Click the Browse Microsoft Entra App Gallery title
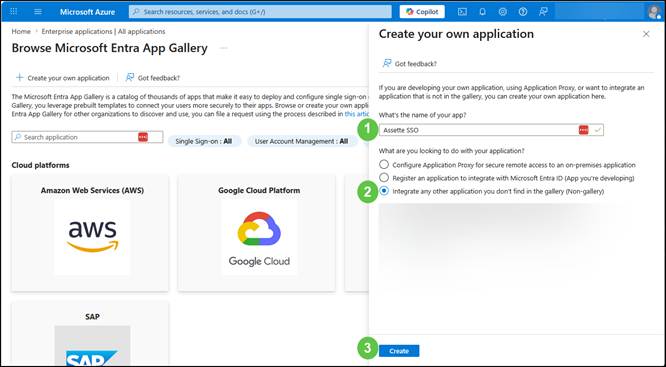Screen dimensions: 666x367 tap(110, 48)
